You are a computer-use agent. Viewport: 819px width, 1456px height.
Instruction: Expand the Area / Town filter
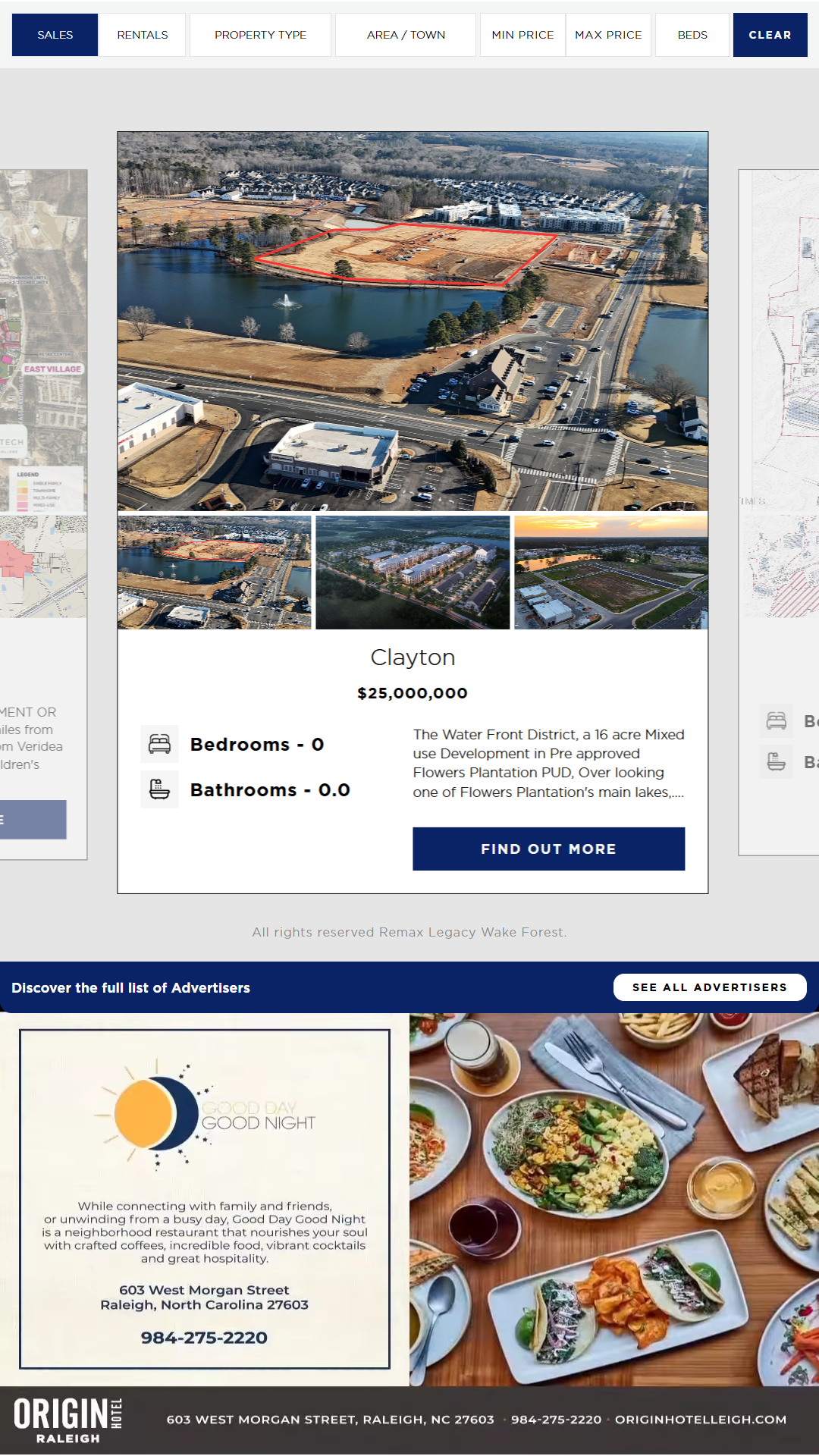coord(406,35)
